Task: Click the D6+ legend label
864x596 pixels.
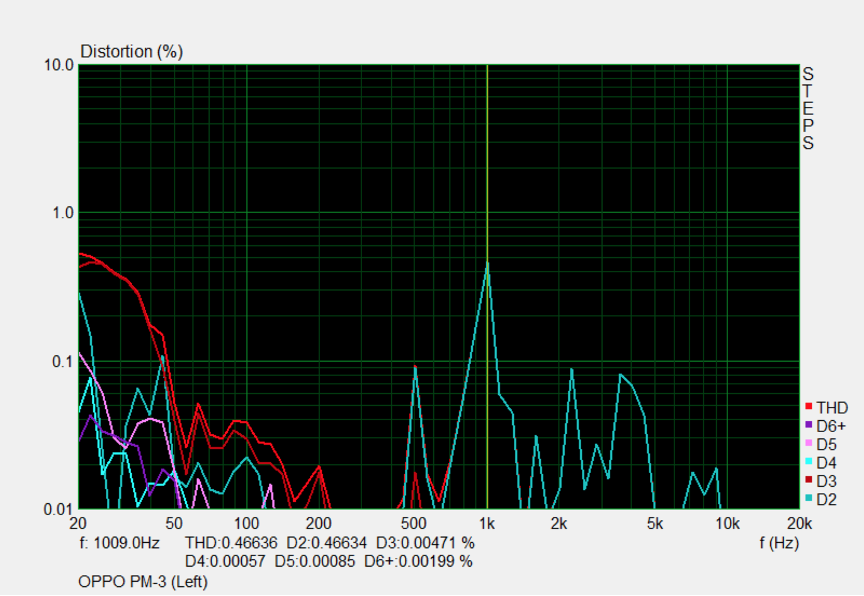Action: 831,426
